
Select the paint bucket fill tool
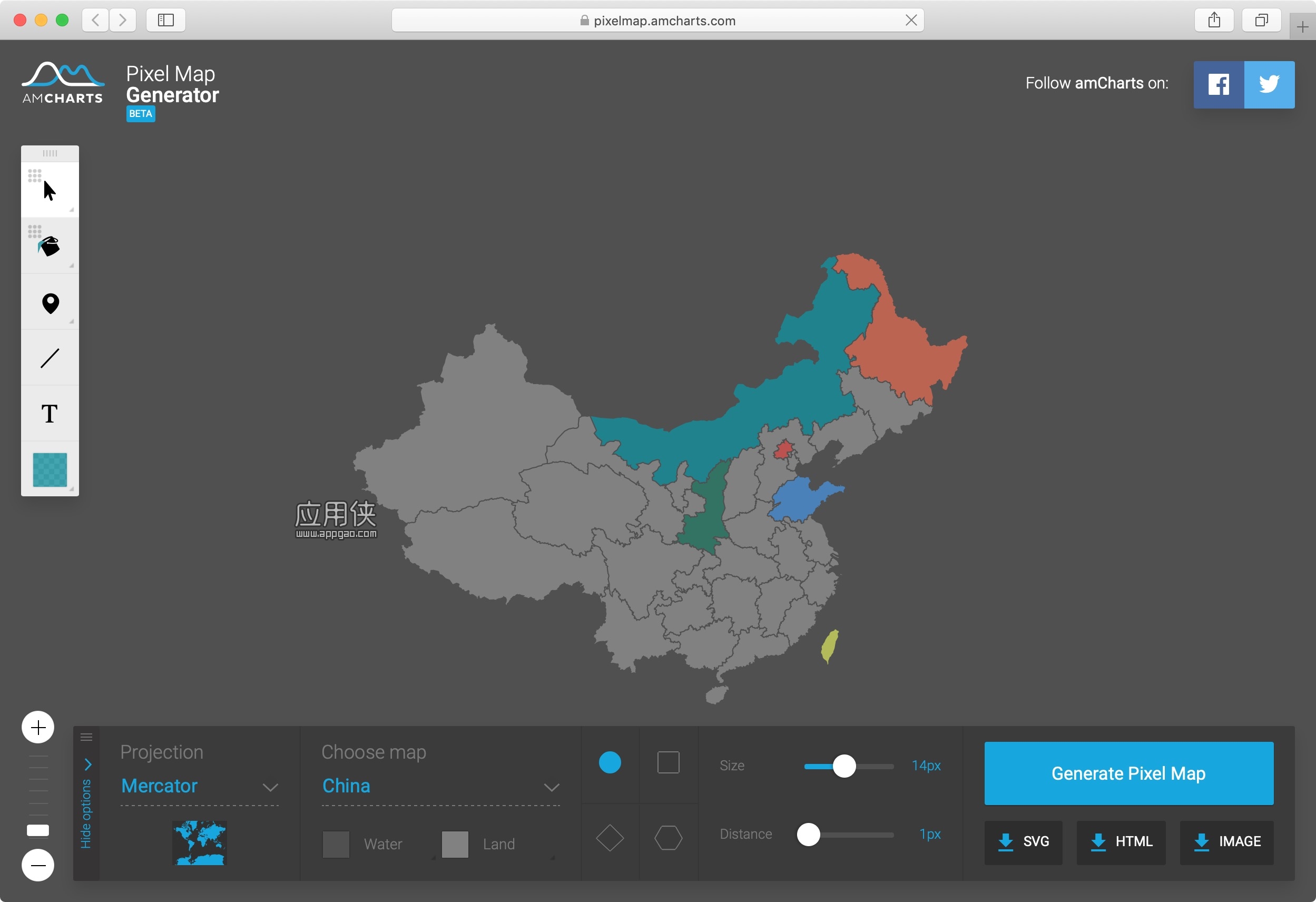(50, 246)
